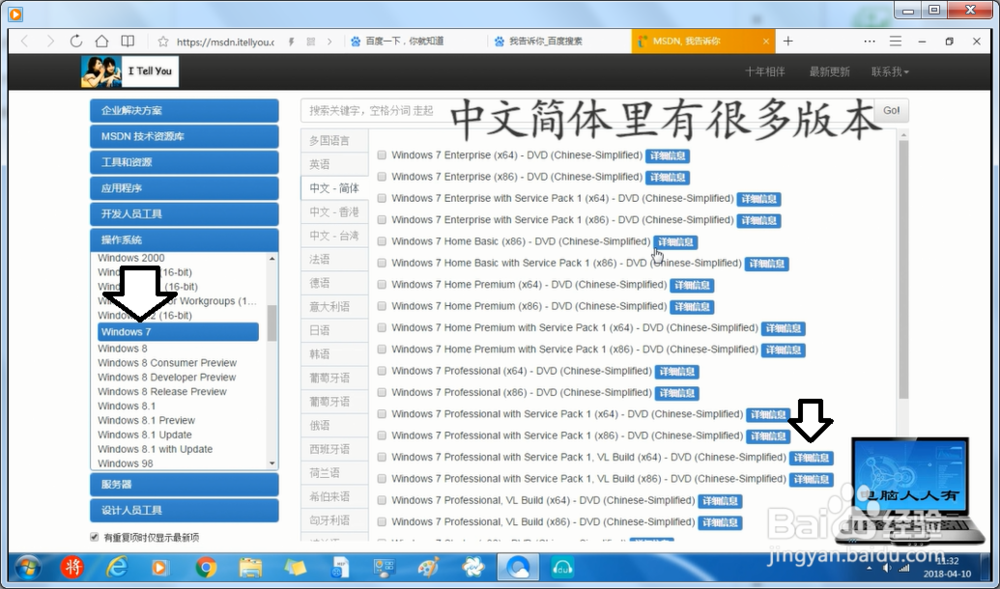Check Windows 7 Home Basic (x86) DVD checkbox

click(x=381, y=241)
